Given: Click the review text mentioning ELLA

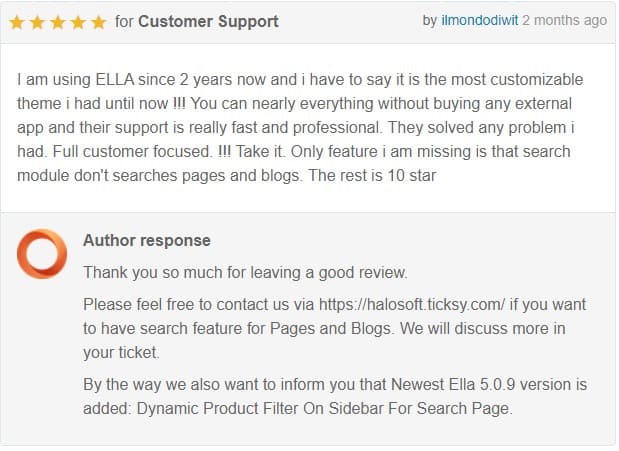Looking at the screenshot, I should tap(300, 128).
